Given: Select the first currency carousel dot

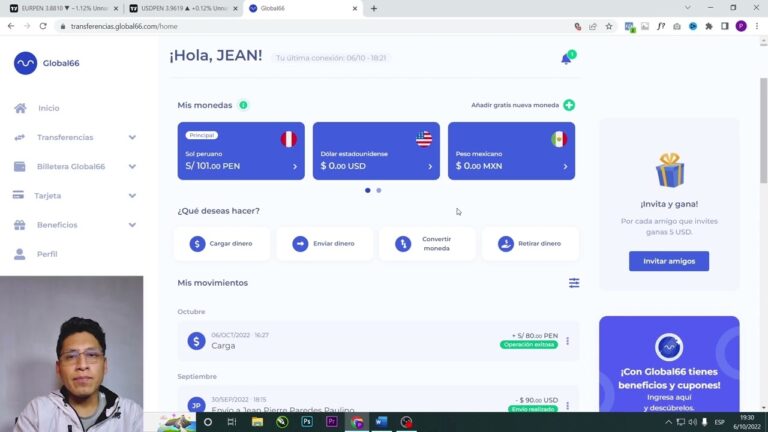Looking at the screenshot, I should point(367,190).
